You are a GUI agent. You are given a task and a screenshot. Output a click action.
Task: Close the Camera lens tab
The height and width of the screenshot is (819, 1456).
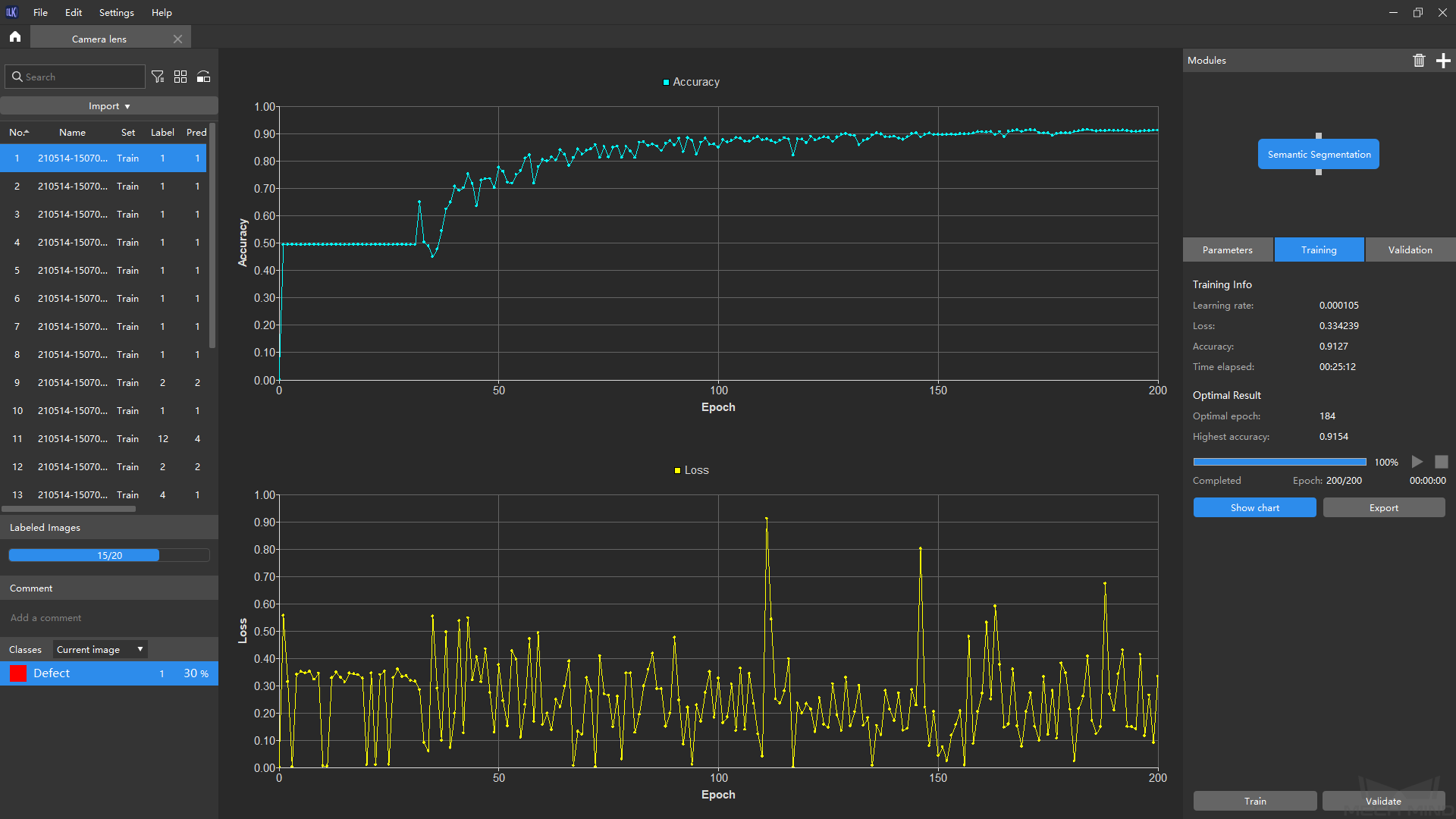177,39
